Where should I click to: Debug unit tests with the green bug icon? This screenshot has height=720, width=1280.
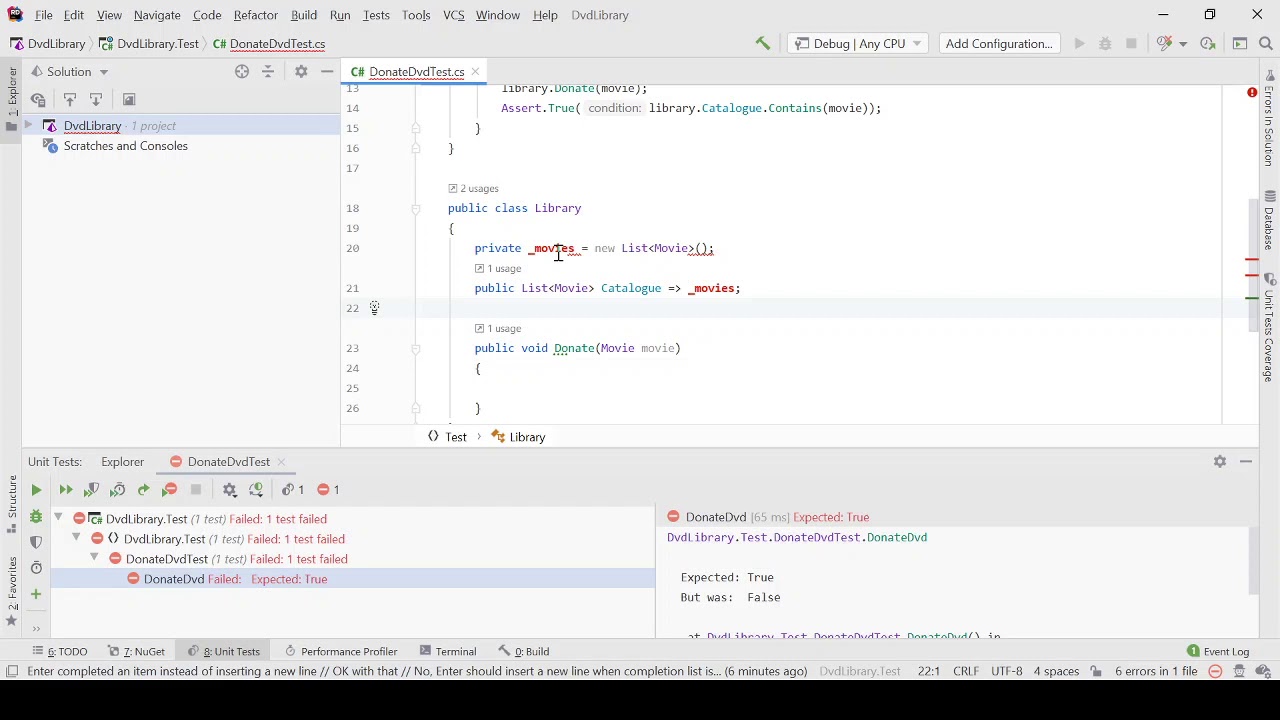(x=36, y=517)
